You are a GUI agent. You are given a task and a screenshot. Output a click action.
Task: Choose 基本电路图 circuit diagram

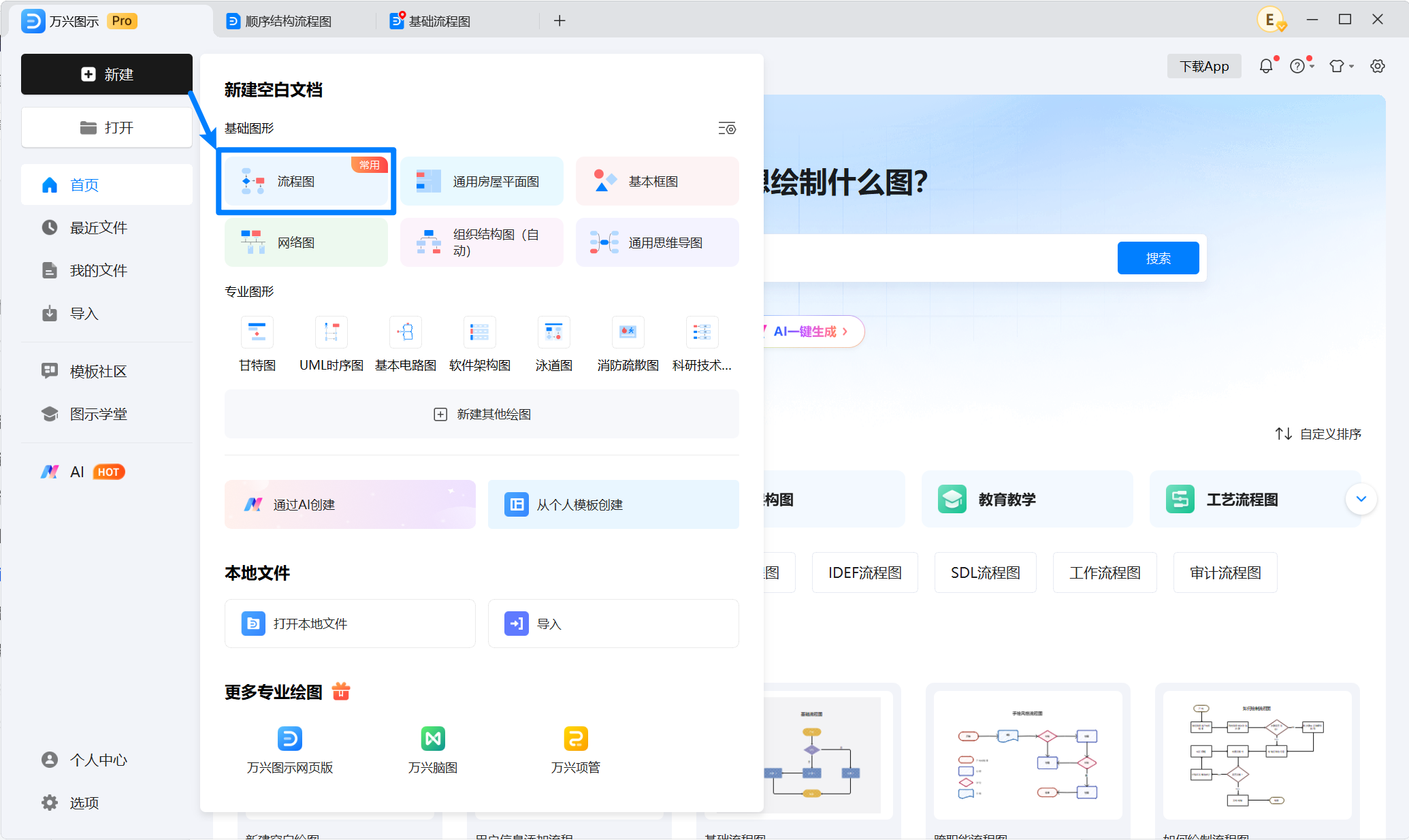click(x=406, y=344)
